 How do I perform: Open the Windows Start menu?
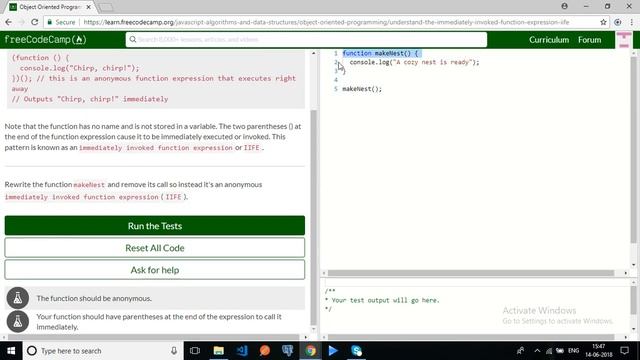click(11, 351)
